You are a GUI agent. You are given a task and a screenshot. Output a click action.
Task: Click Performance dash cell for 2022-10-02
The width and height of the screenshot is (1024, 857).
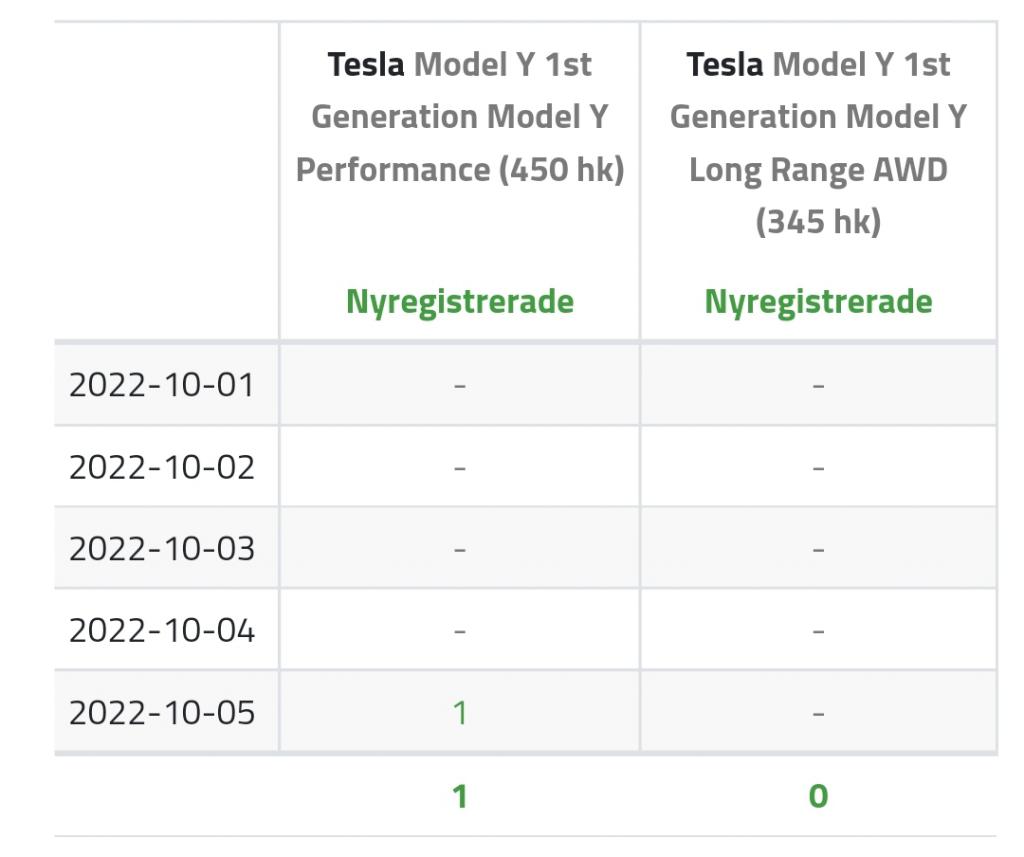[x=460, y=468]
